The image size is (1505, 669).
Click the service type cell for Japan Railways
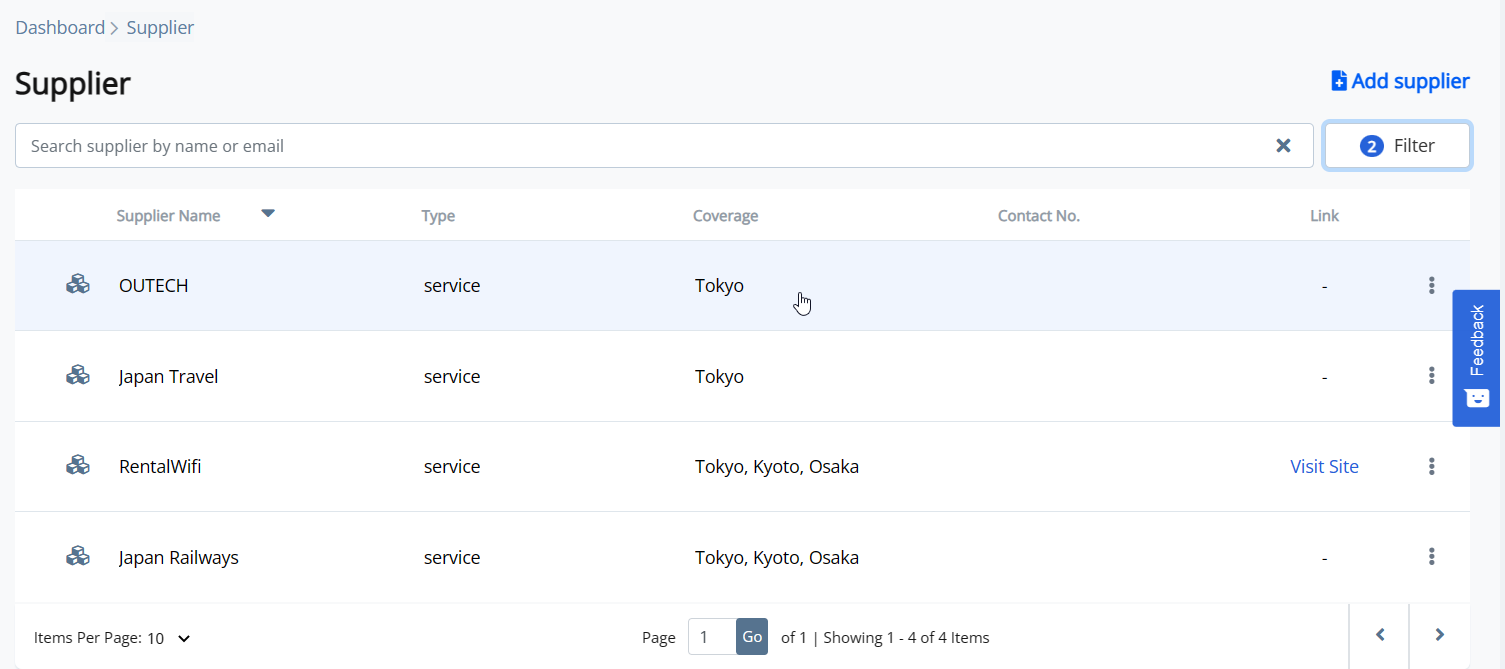452,558
